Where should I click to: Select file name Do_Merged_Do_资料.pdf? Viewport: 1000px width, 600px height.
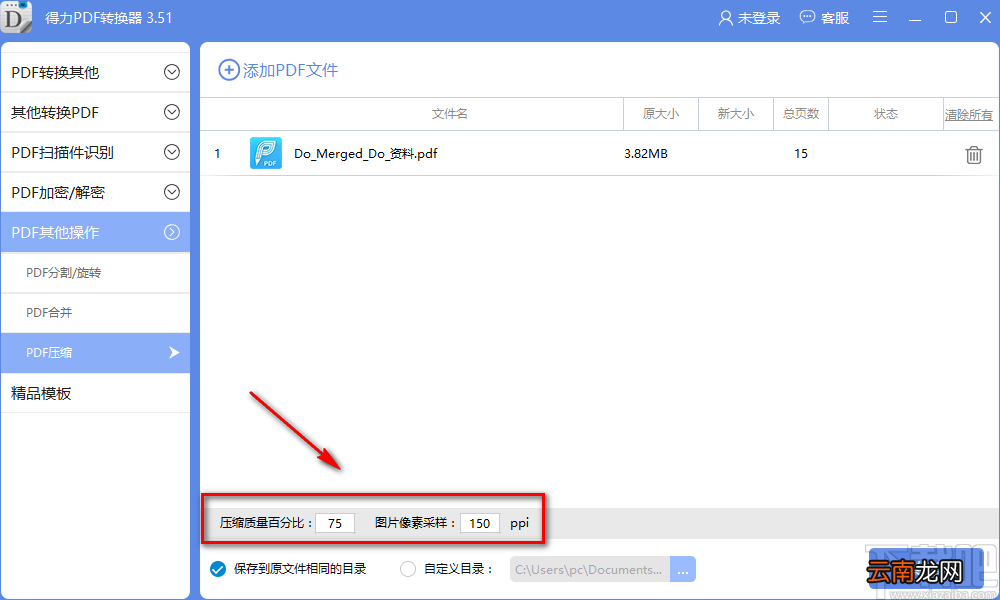[x=365, y=154]
